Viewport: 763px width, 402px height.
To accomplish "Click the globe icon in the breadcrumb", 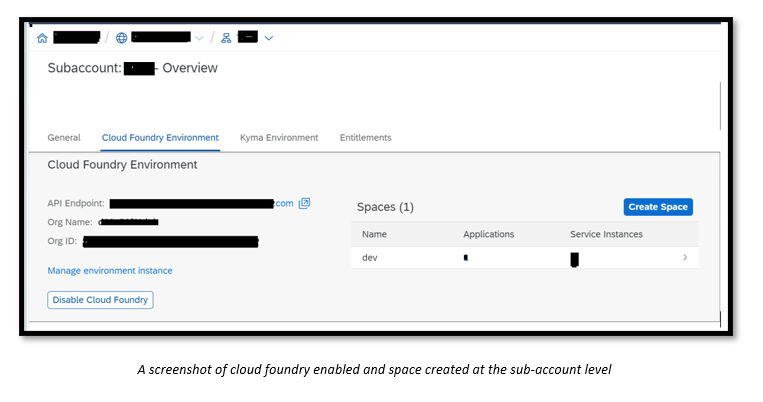I will click(122, 38).
